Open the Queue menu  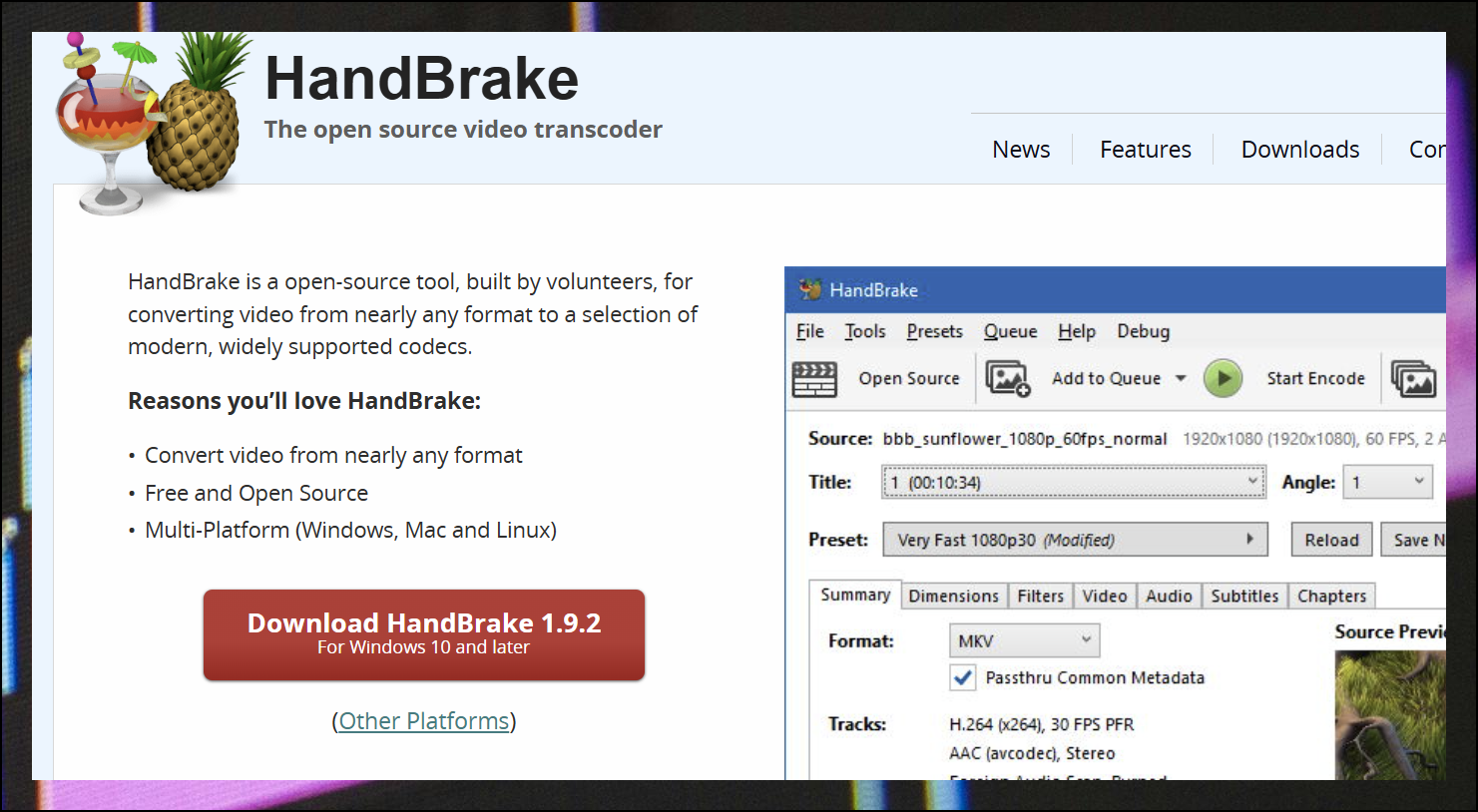[1011, 331]
